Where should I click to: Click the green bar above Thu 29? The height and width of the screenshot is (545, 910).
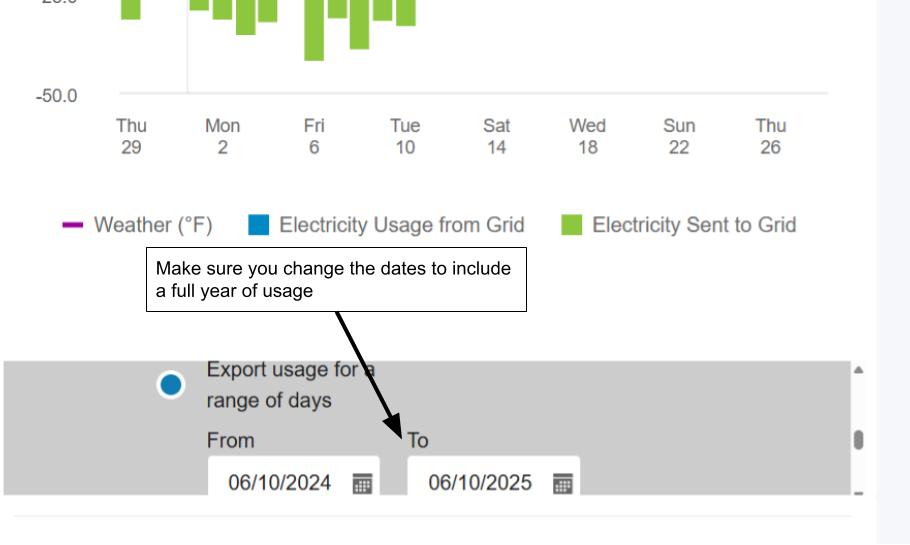tap(131, 9)
